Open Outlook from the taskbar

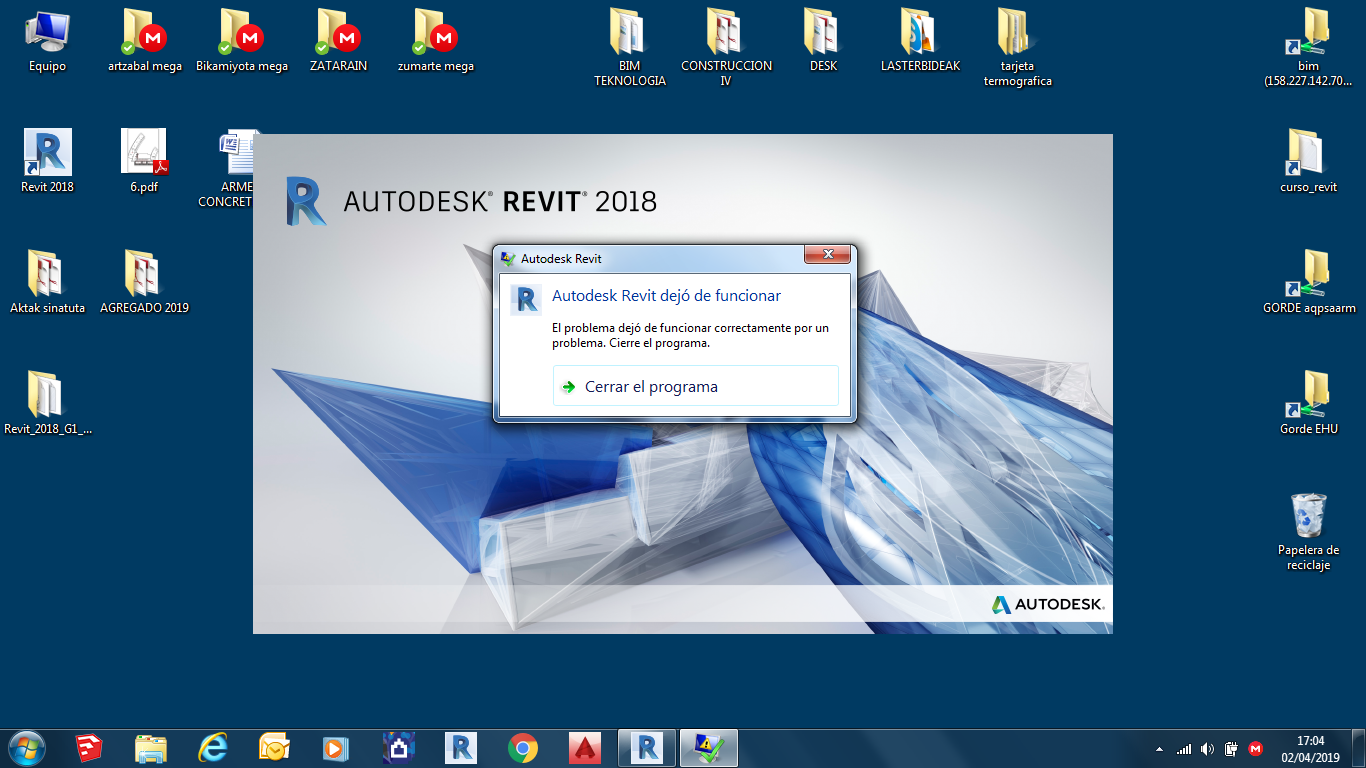pyautogui.click(x=275, y=747)
